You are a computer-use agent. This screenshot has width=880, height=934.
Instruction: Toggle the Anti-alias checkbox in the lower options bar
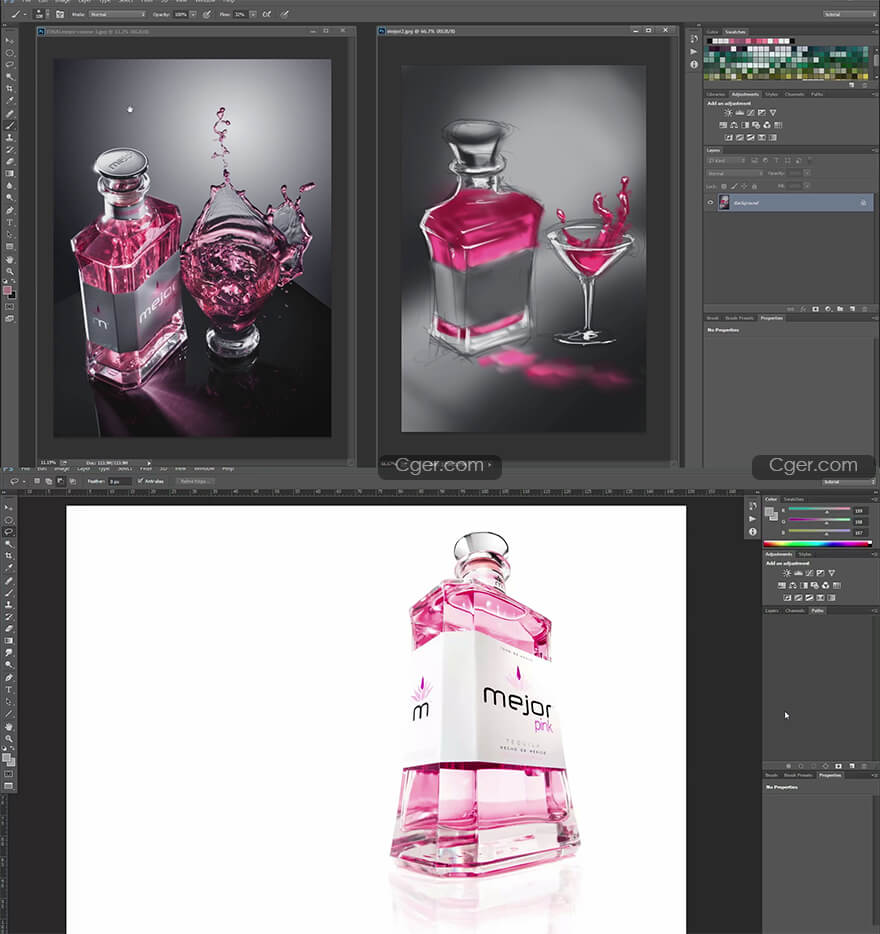(141, 481)
